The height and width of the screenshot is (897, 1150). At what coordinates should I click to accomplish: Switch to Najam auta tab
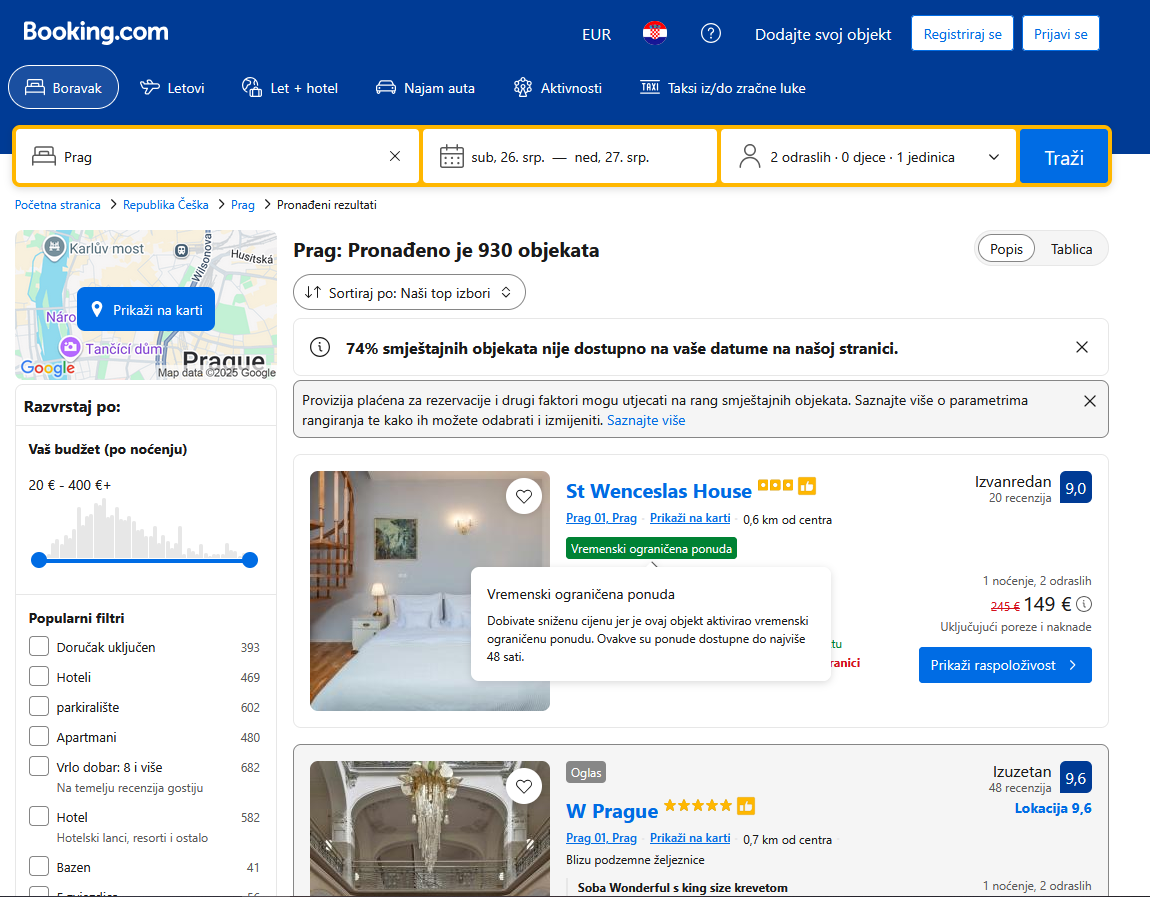click(x=425, y=87)
